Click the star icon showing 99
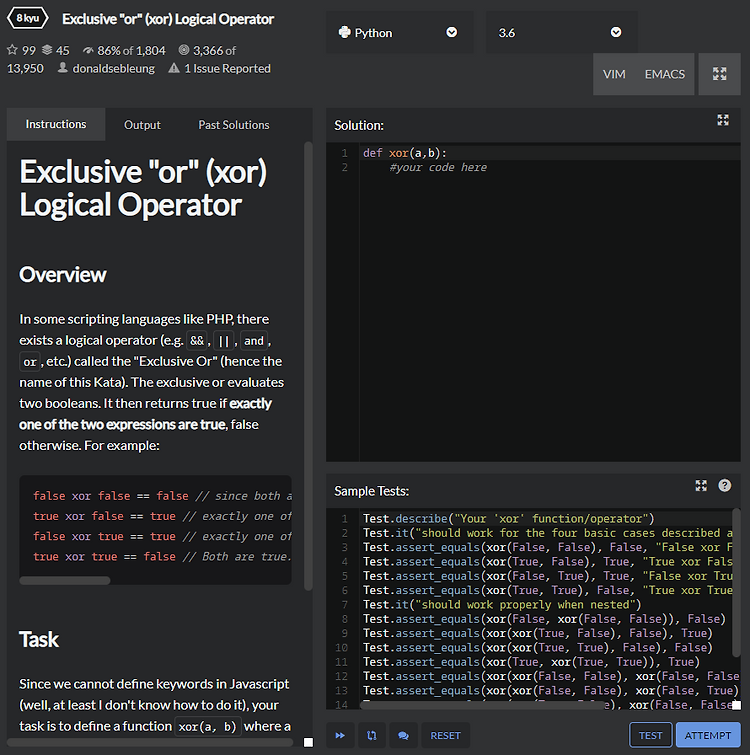The image size is (750, 755). (x=13, y=50)
